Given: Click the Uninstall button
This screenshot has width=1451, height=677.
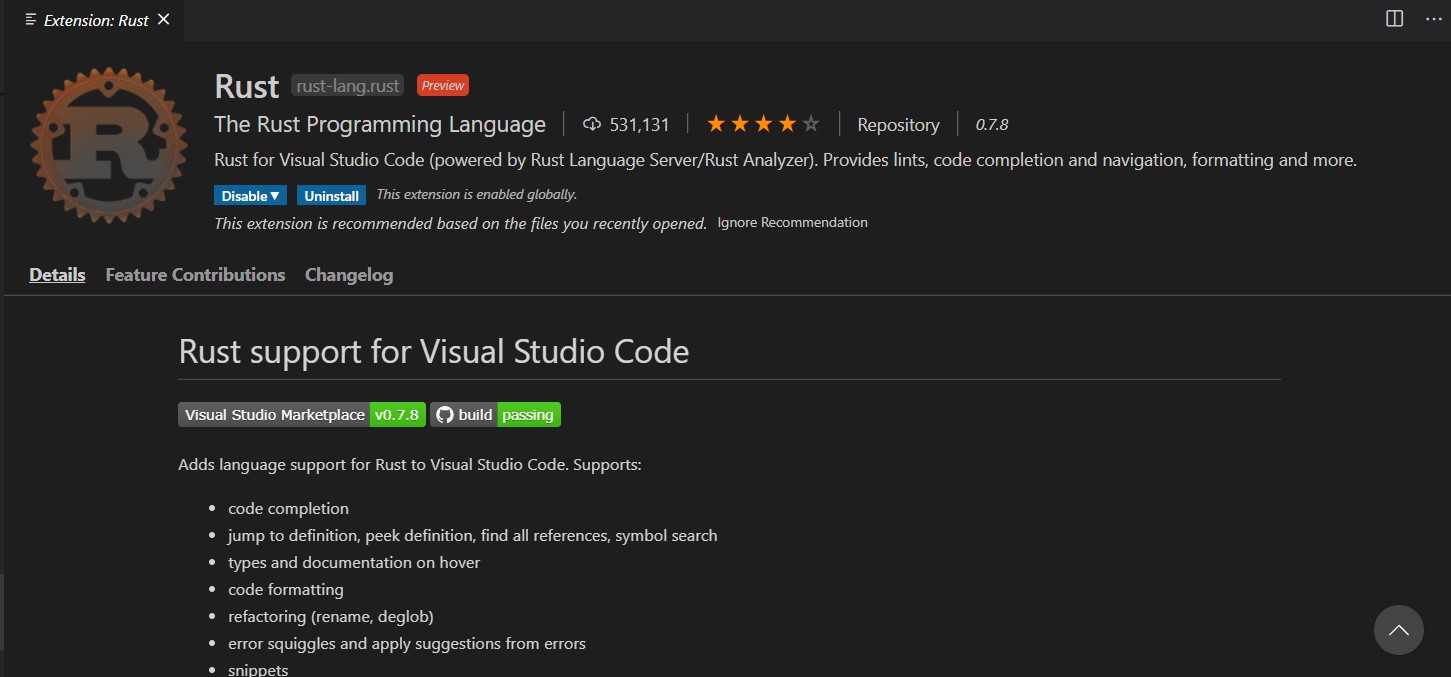Looking at the screenshot, I should click(331, 195).
